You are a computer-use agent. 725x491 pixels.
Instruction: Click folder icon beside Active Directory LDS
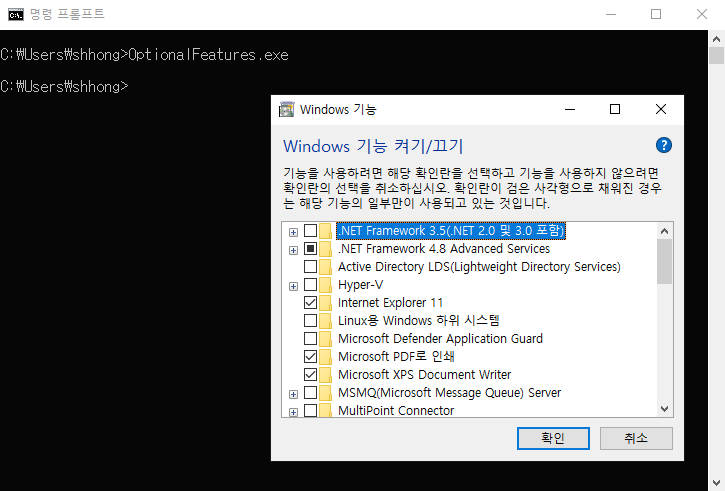(x=326, y=267)
